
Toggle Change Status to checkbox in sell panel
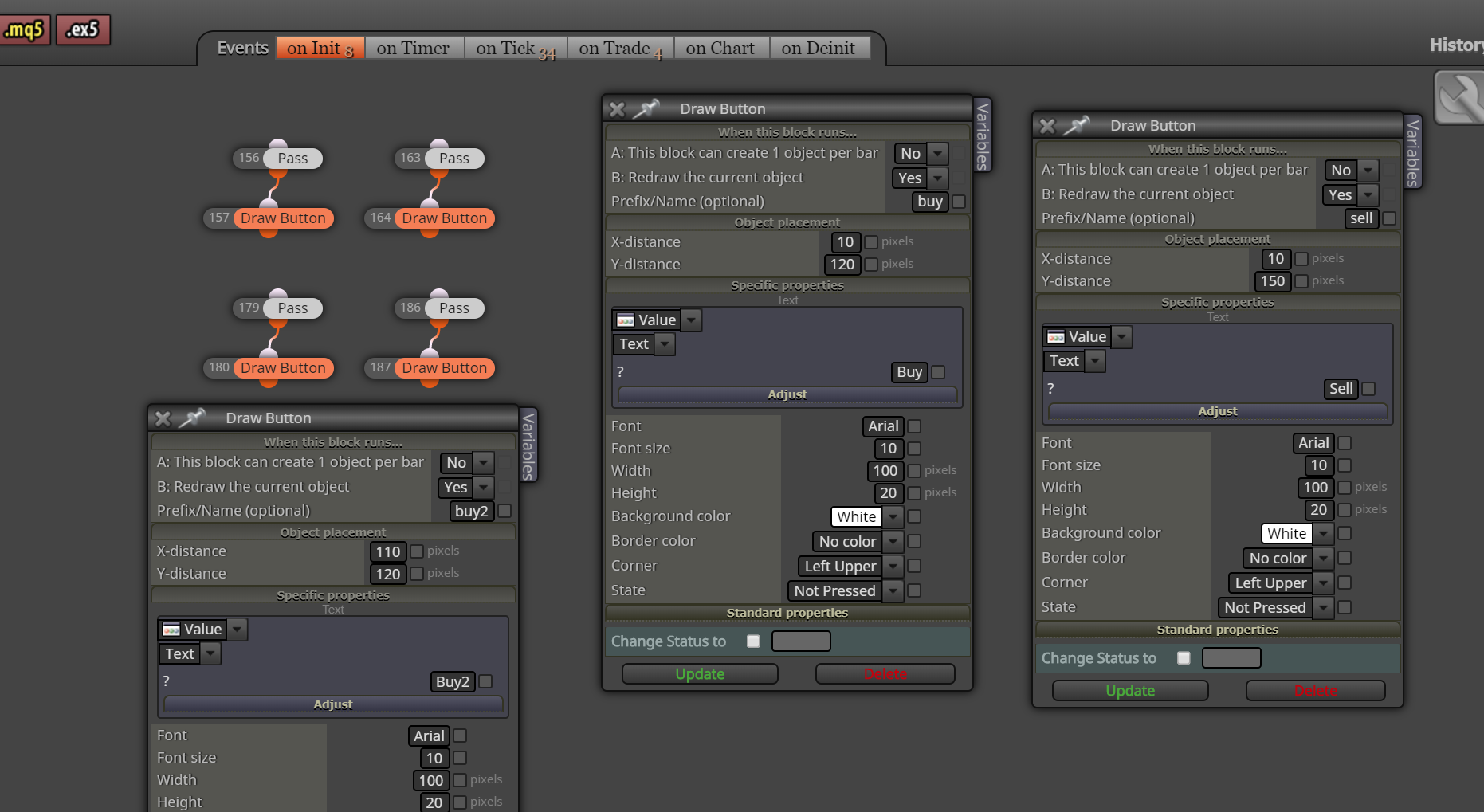(x=1184, y=658)
